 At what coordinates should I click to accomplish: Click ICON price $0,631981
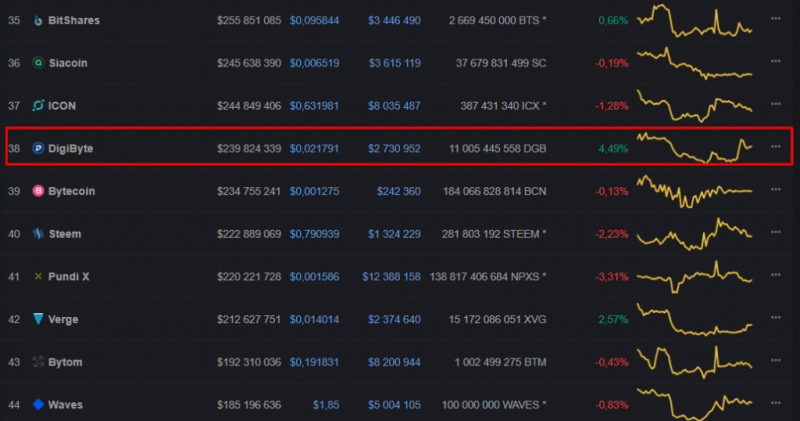(x=314, y=106)
